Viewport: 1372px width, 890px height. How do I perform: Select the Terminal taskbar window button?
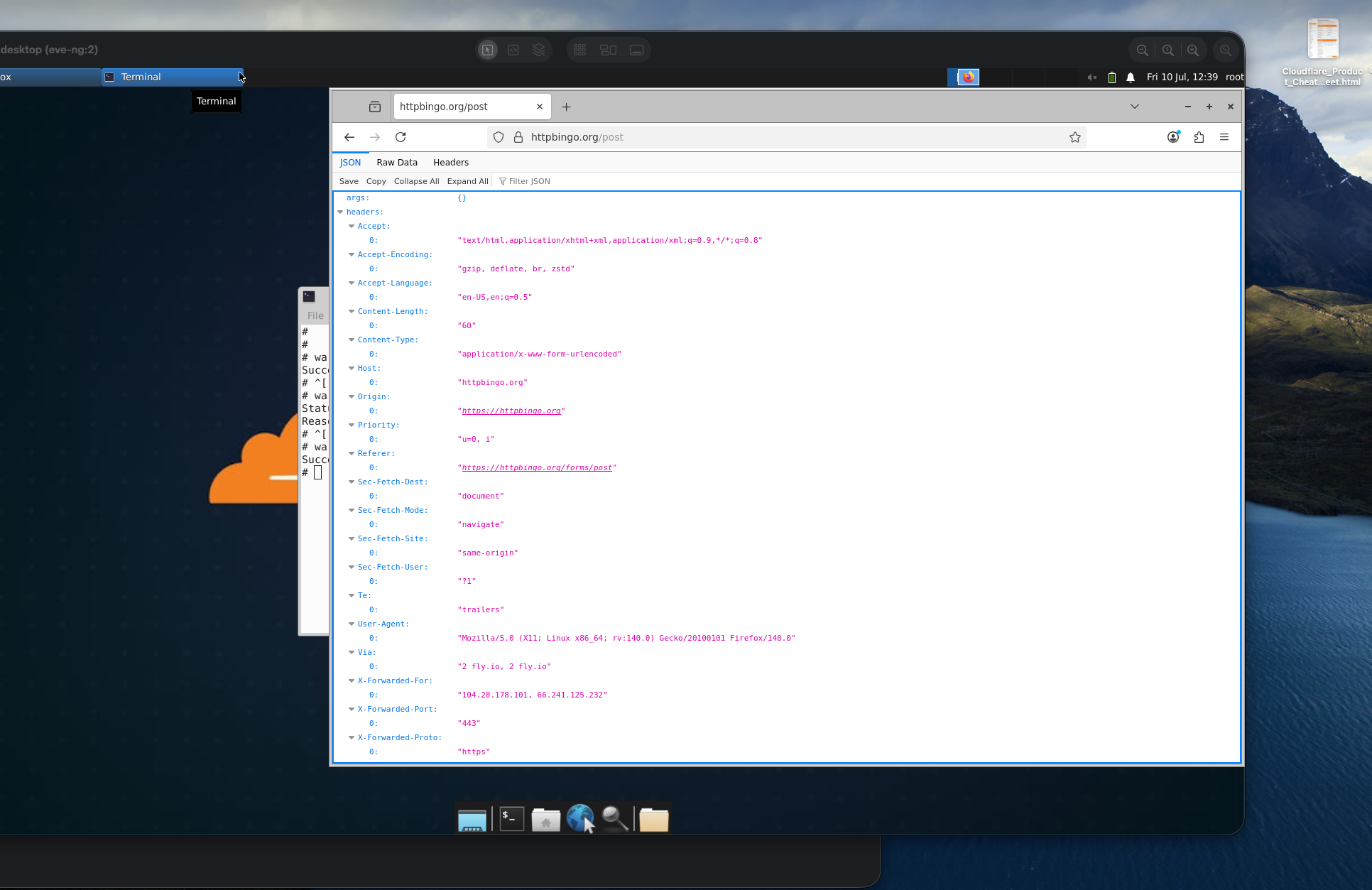coord(173,77)
